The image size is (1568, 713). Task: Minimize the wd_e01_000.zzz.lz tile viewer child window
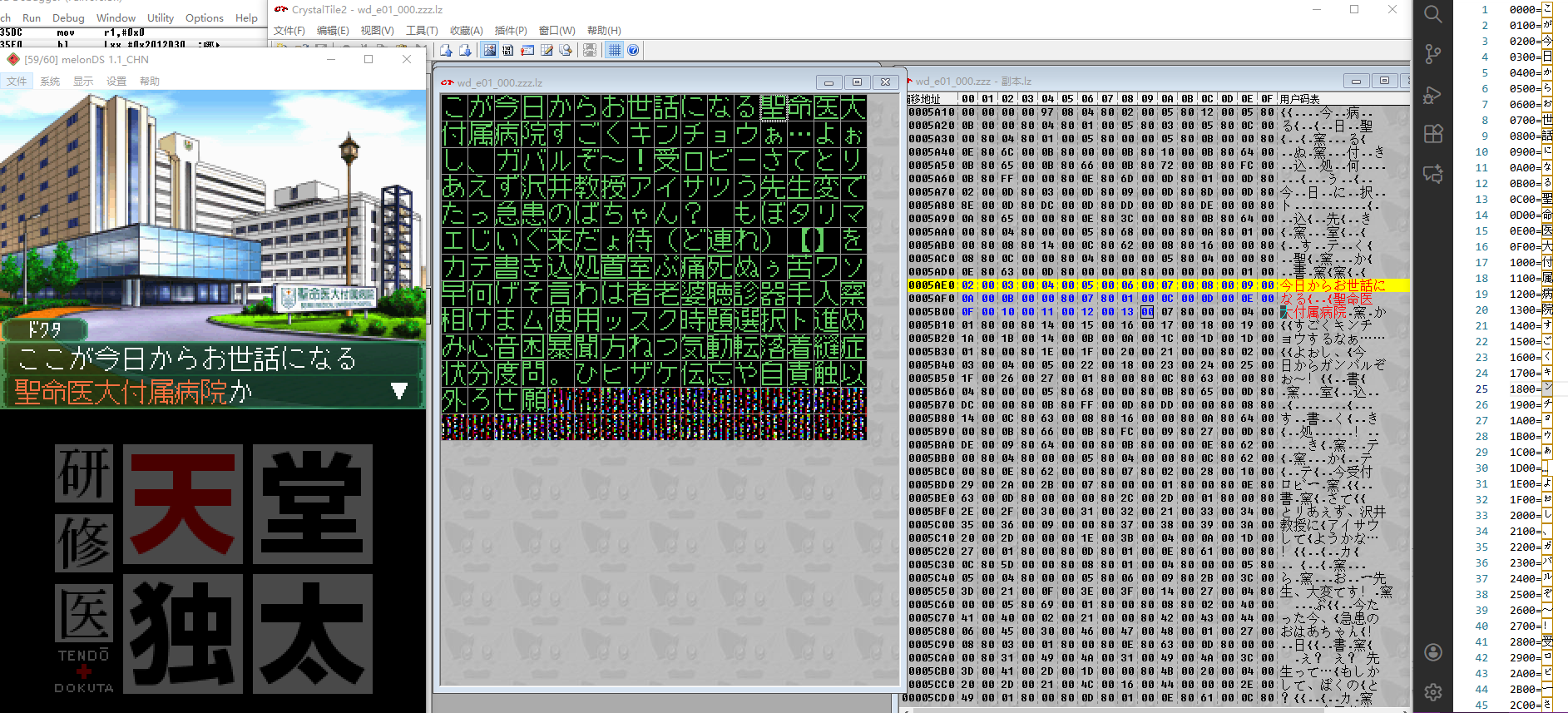[829, 82]
